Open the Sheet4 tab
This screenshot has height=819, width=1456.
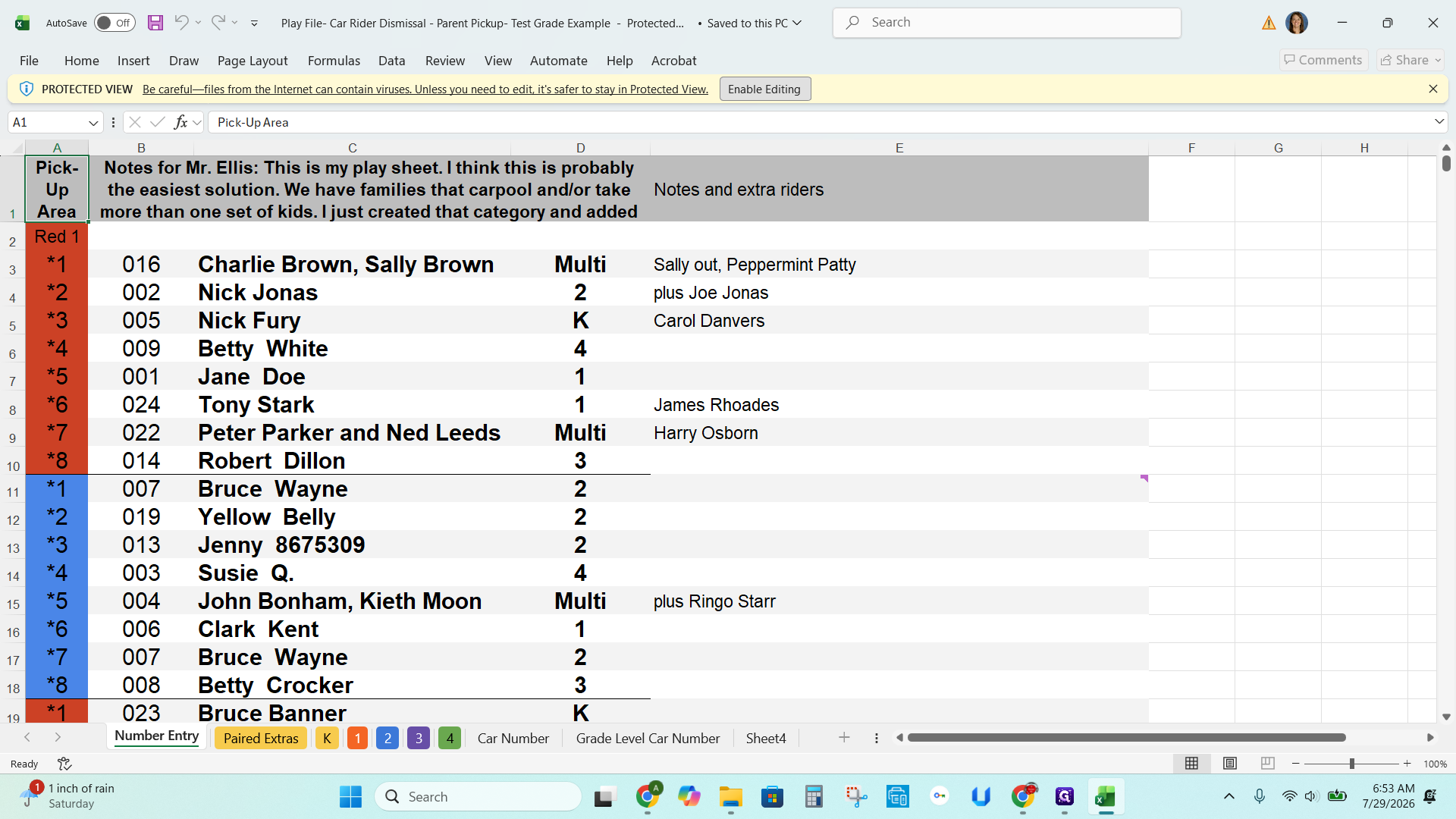(x=766, y=738)
